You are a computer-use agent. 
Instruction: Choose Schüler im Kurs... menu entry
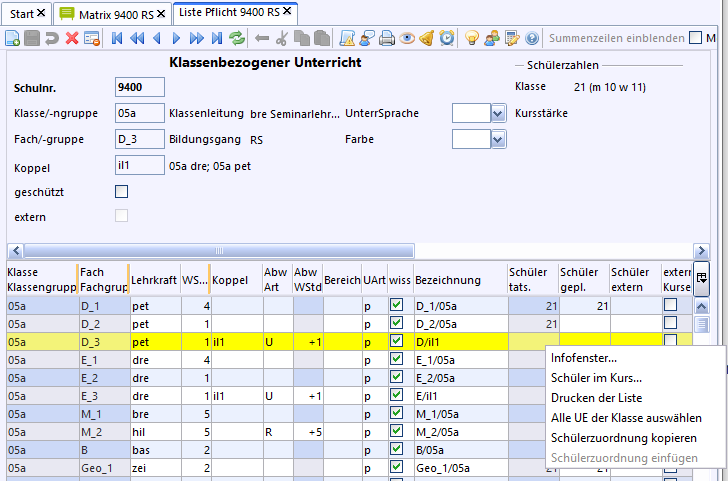(x=596, y=378)
